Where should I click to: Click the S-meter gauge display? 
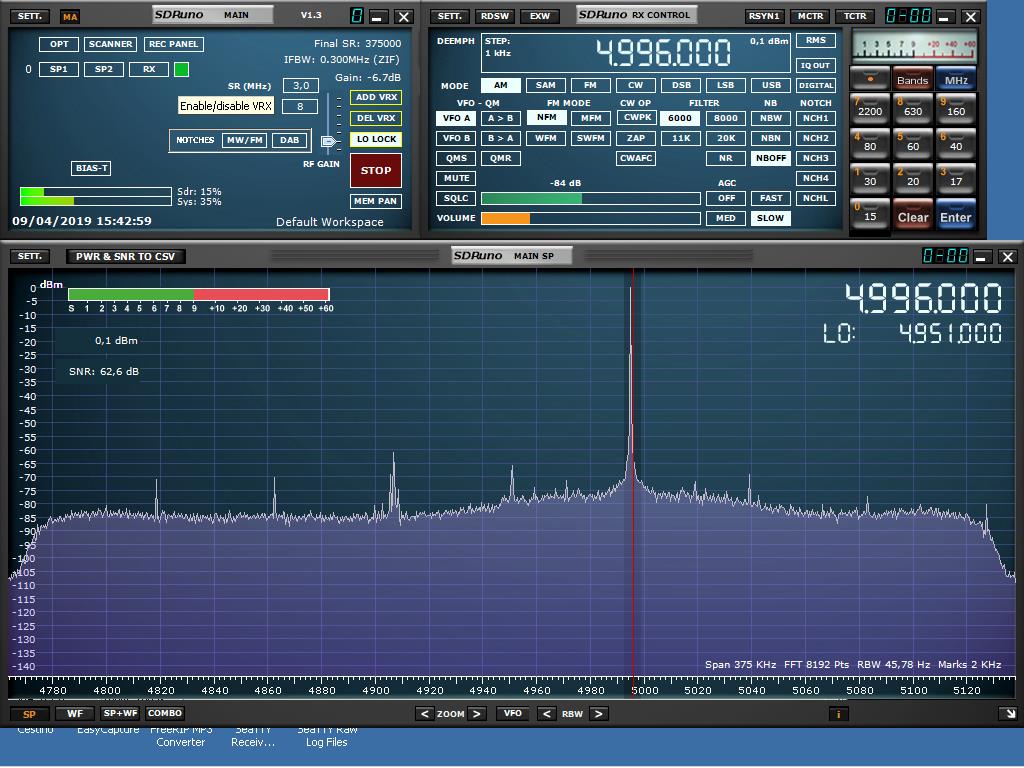pos(914,46)
